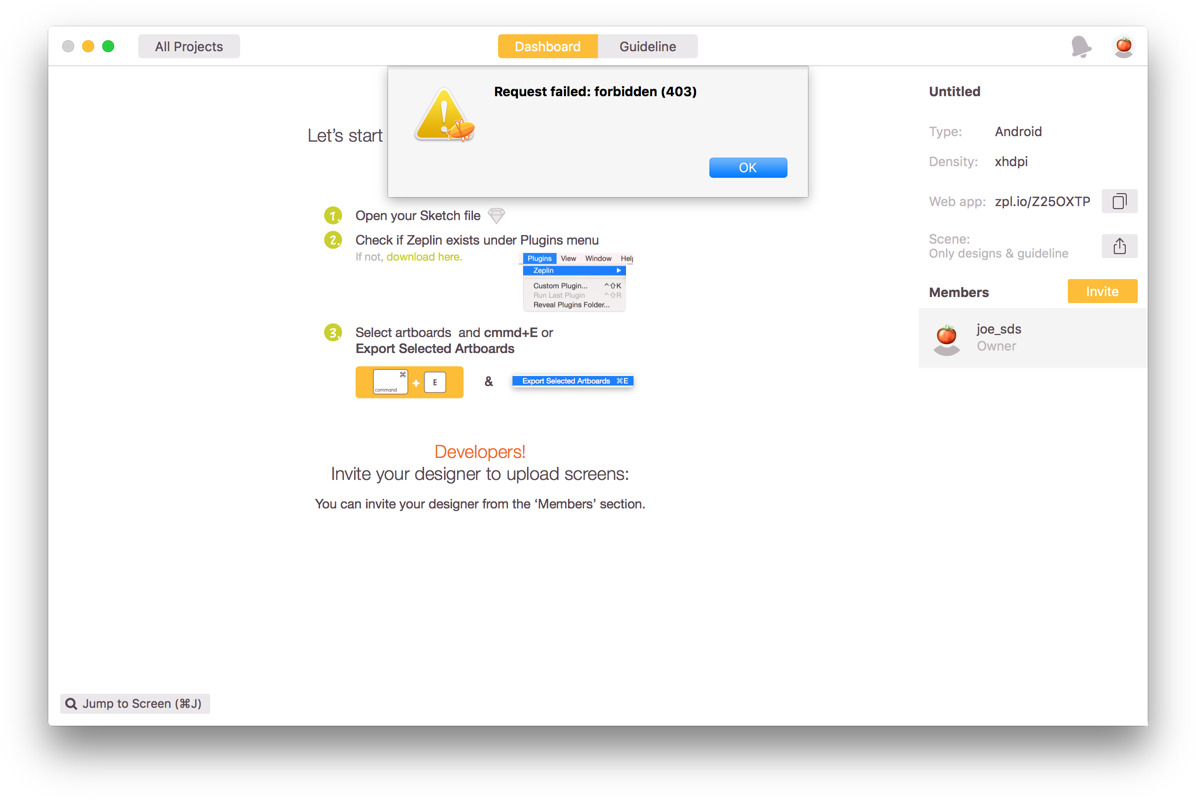Click the warning icon in error dialog
This screenshot has height=800, width=1196.
click(444, 116)
